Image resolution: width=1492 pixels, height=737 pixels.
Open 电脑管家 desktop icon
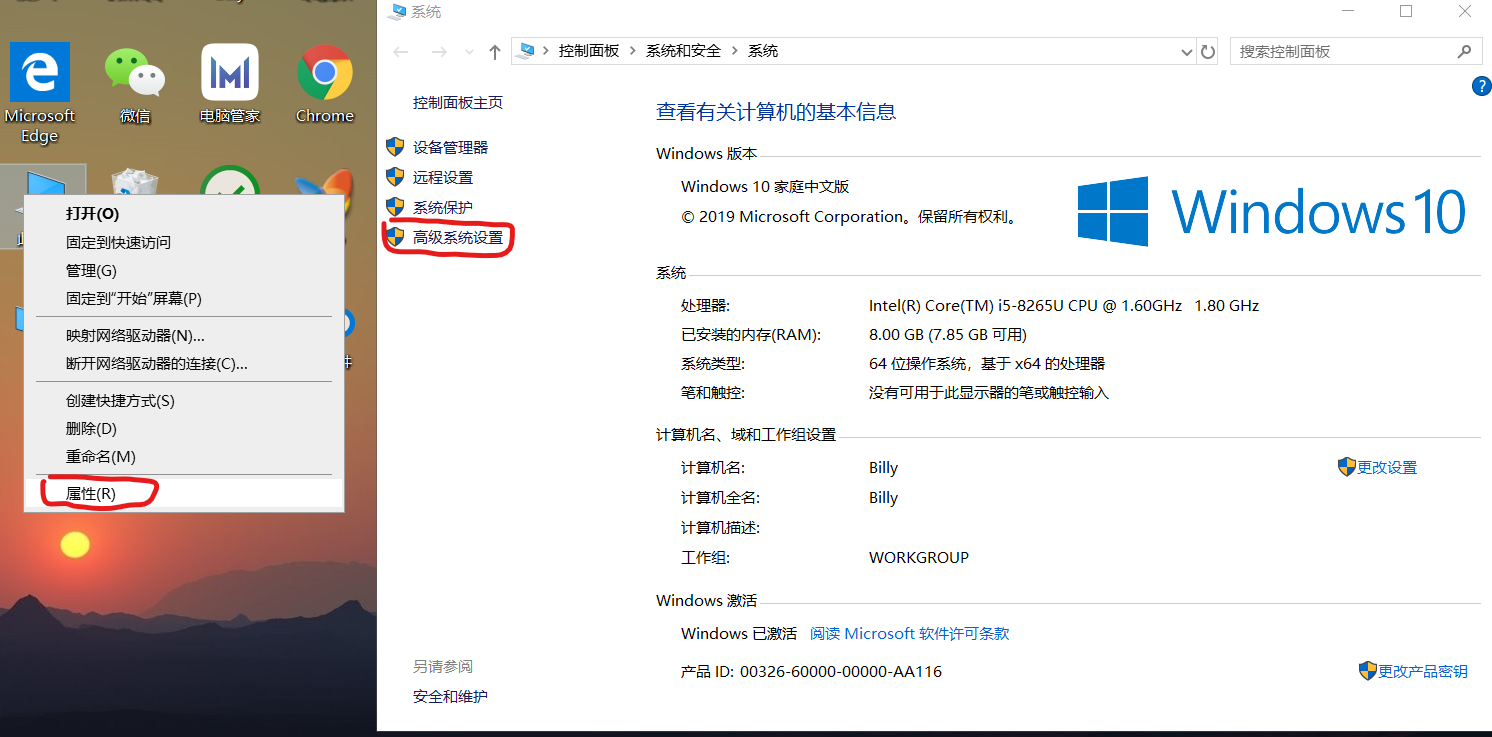coord(230,84)
